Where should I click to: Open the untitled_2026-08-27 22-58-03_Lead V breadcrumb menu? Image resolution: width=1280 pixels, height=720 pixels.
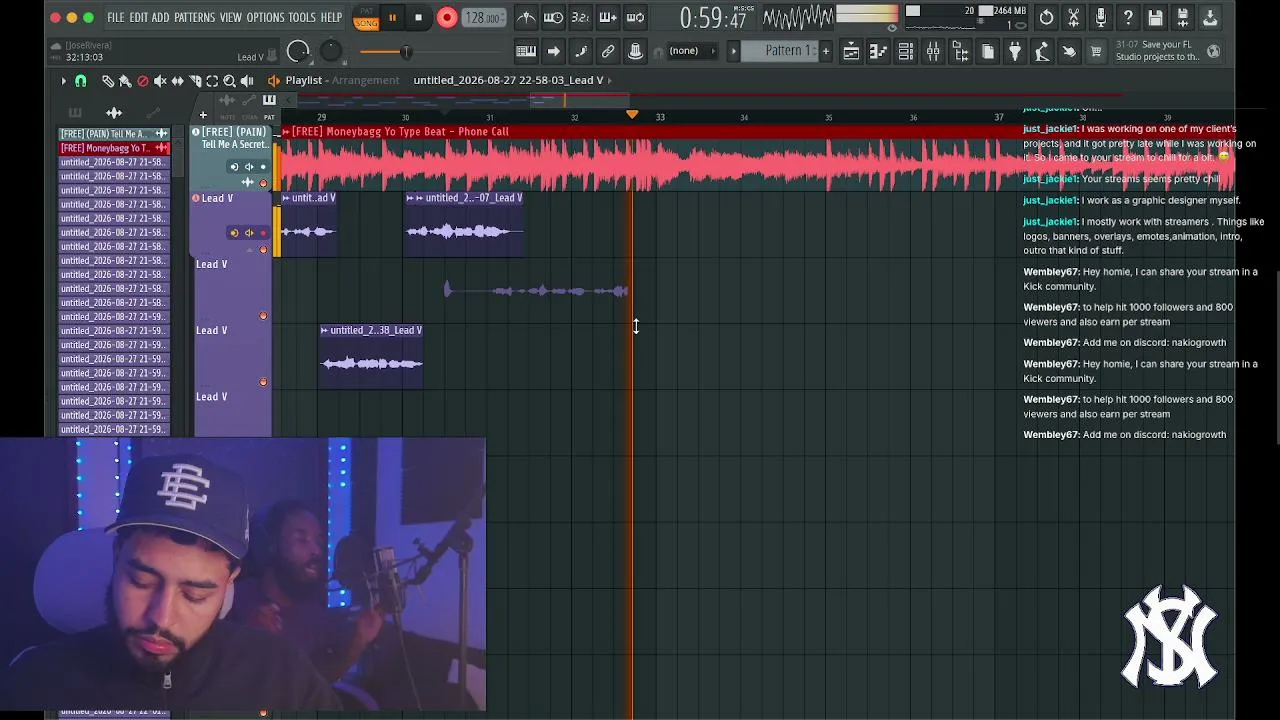coord(508,80)
